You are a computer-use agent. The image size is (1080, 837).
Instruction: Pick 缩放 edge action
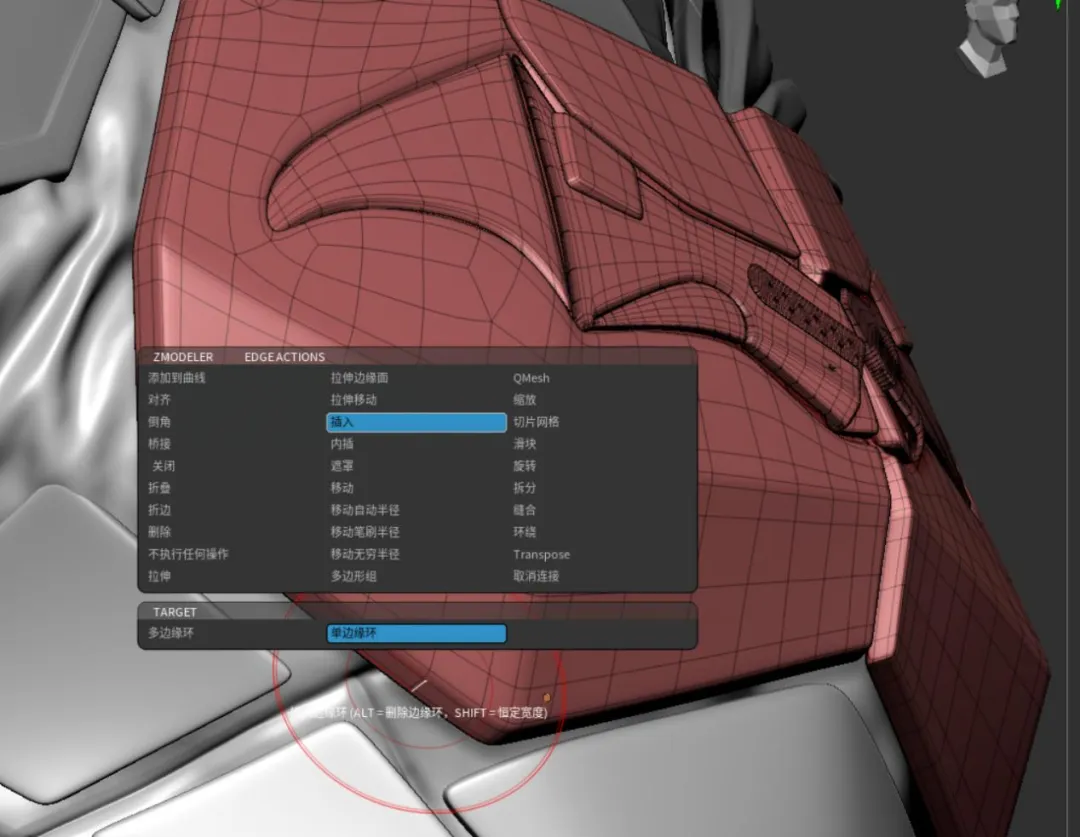pyautogui.click(x=524, y=400)
